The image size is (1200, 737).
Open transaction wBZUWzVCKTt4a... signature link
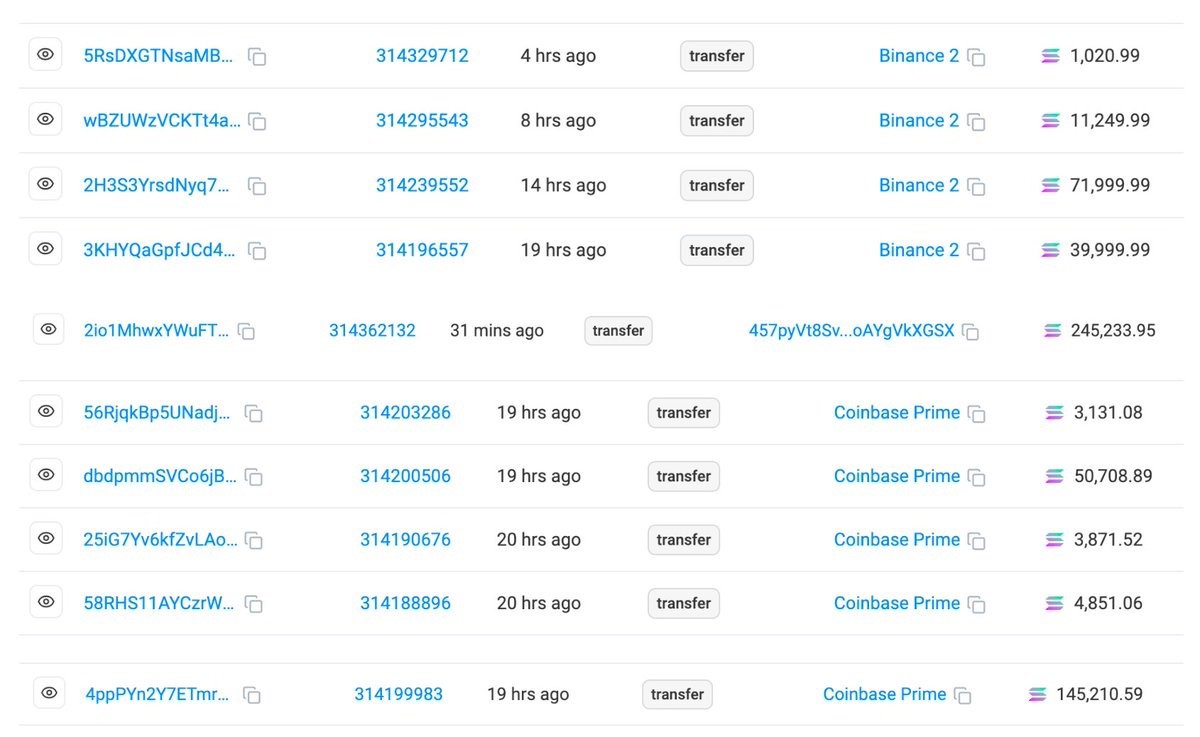162,121
